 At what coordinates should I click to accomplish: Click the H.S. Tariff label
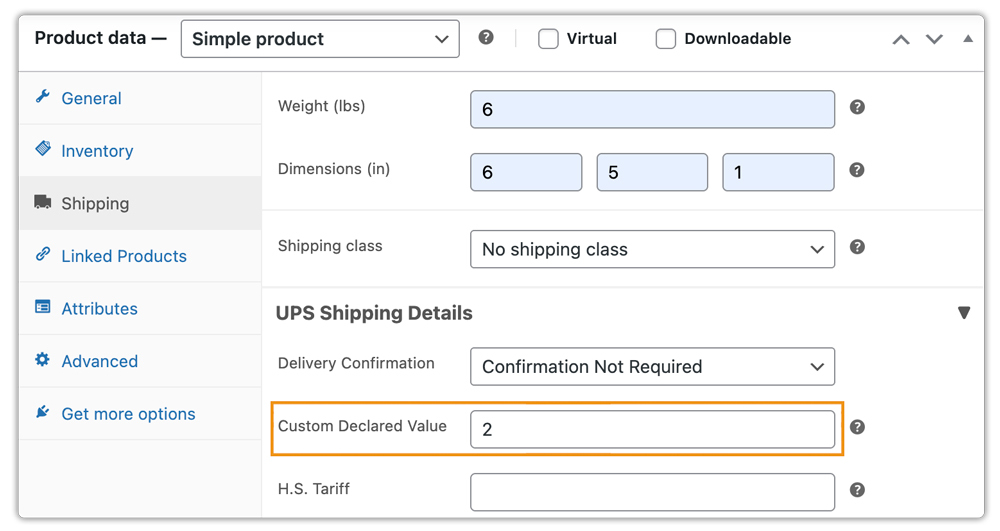pos(314,488)
